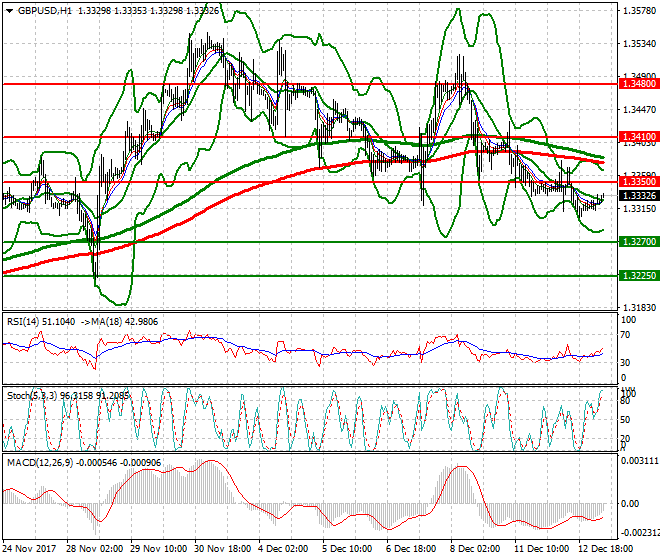Select the 1.34800 red resistance level label
Image resolution: width=660 pixels, height=560 pixels.
(x=639, y=84)
